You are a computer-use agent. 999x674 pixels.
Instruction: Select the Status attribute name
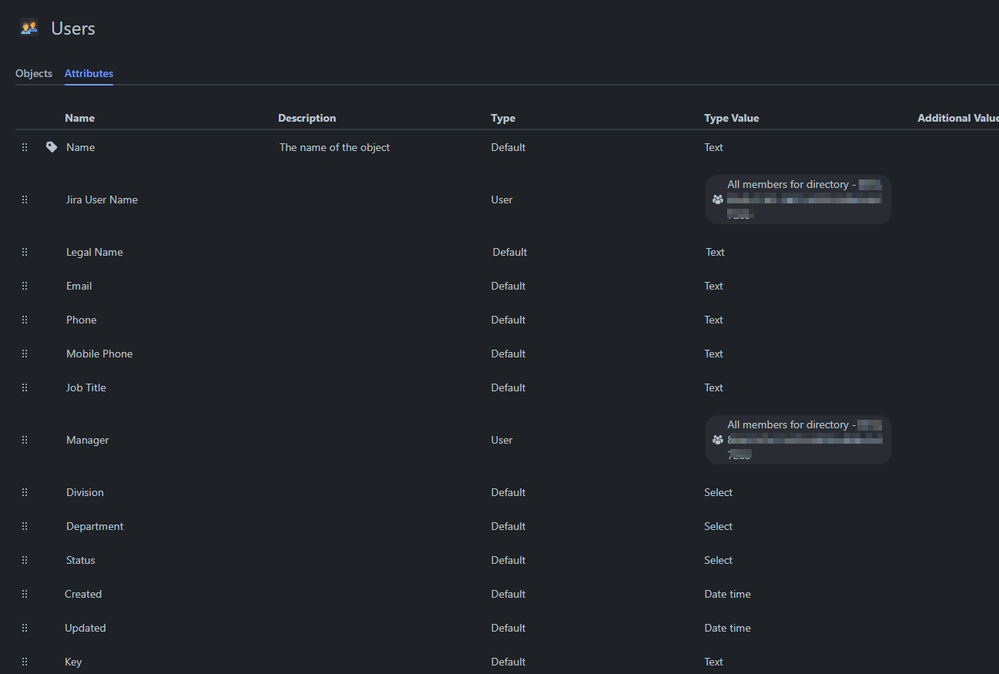click(x=80, y=560)
